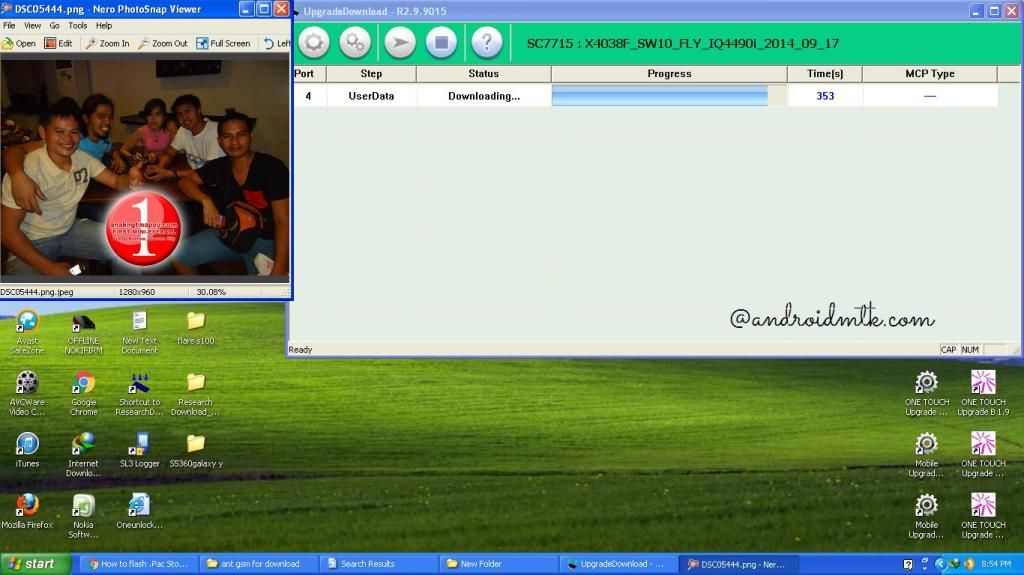This screenshot has width=1024, height=575.
Task: Click the Edit toolbar button
Action: click(x=58, y=44)
